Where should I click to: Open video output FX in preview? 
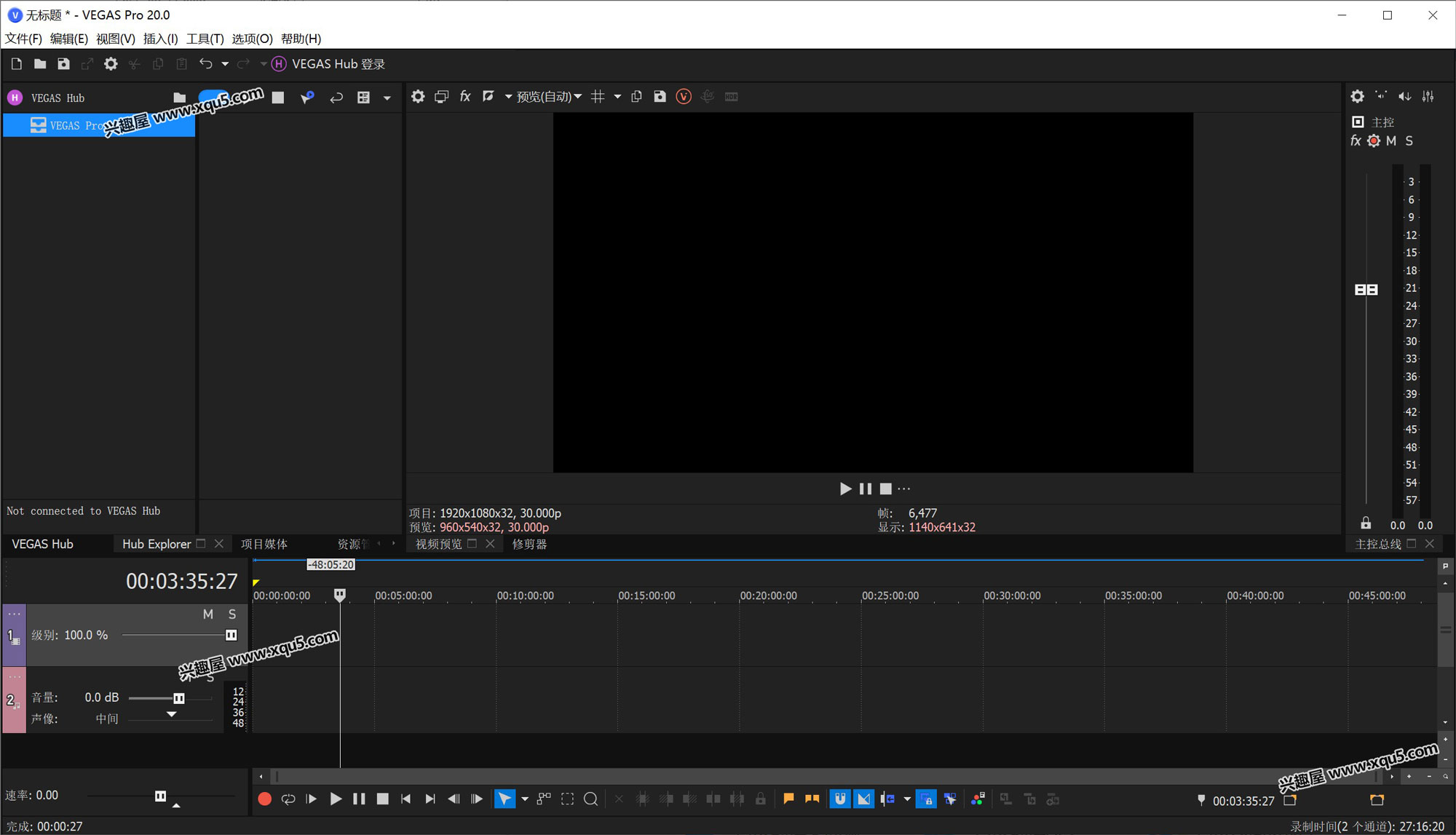[x=465, y=97]
